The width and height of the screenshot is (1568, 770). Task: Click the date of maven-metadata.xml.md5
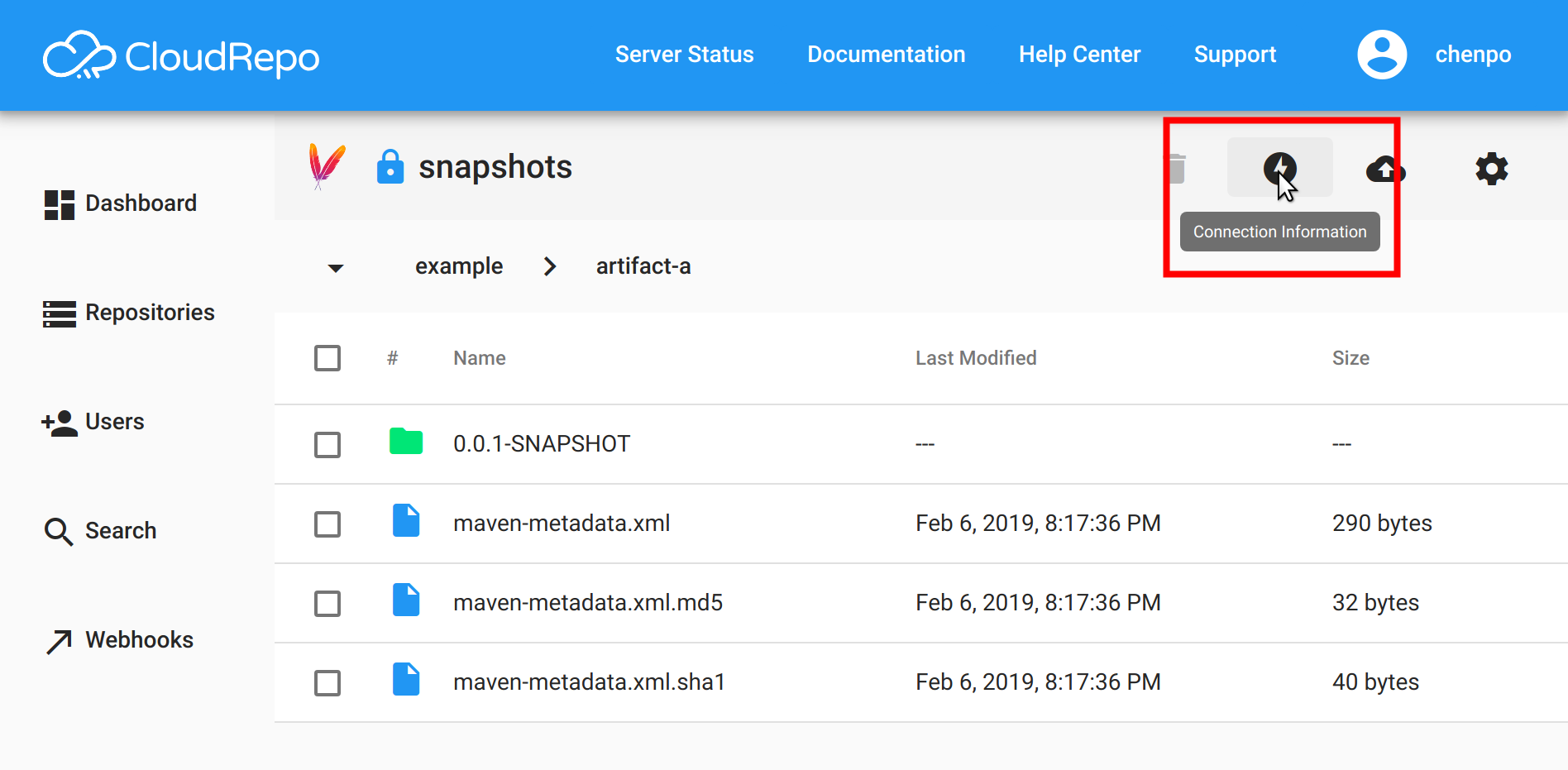pyautogui.click(x=1038, y=603)
